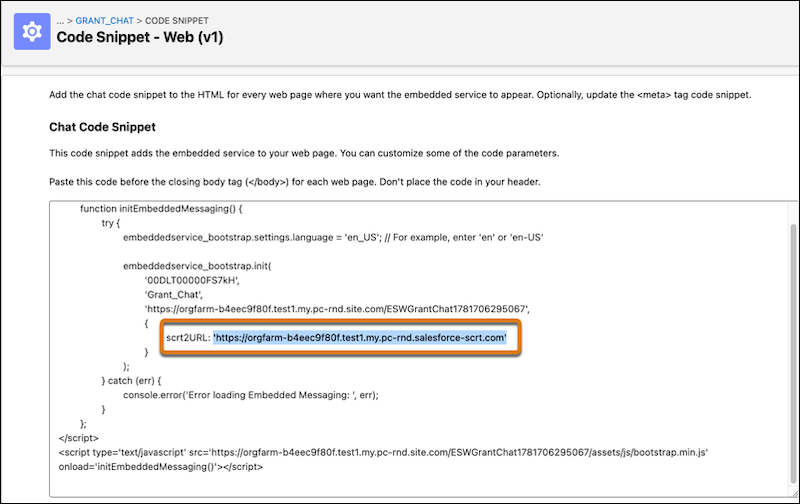Screen dimensions: 800x504
Task: Click the script src bootstrap.min.js line
Action: pos(383,452)
